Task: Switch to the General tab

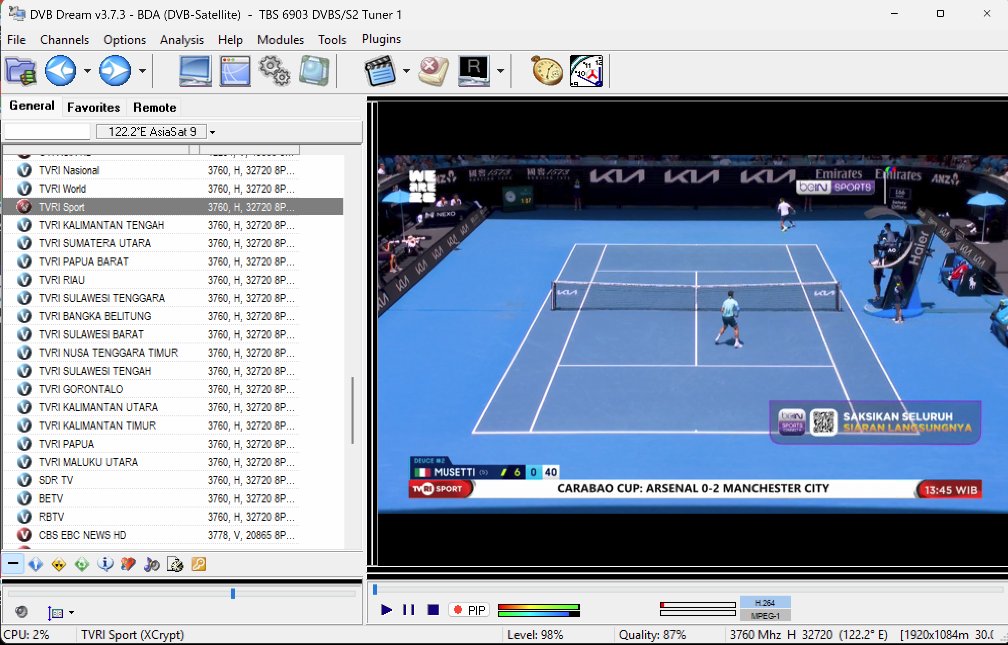Action: click(32, 106)
